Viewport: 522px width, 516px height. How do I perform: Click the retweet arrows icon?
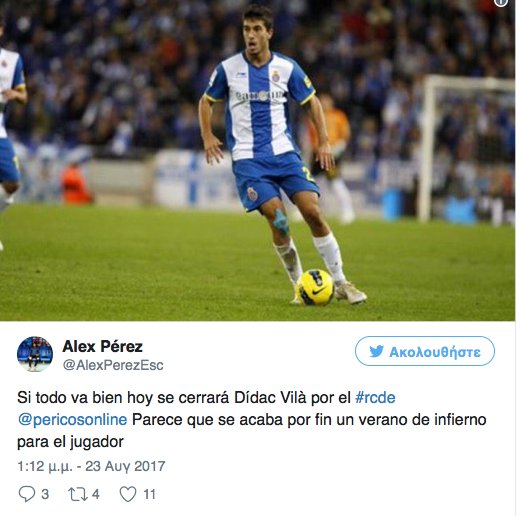78,494
